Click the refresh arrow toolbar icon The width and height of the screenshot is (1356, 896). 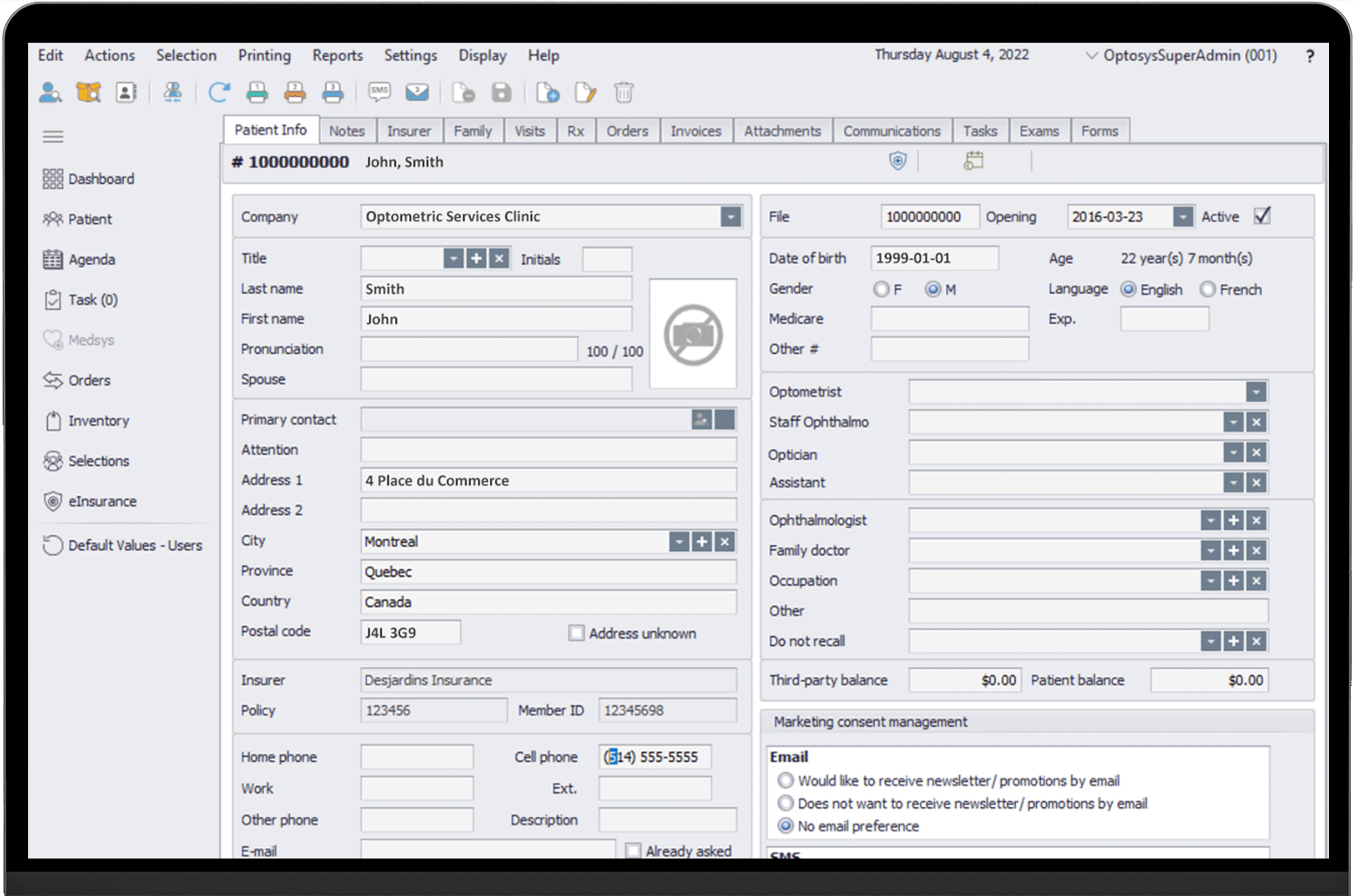[219, 92]
